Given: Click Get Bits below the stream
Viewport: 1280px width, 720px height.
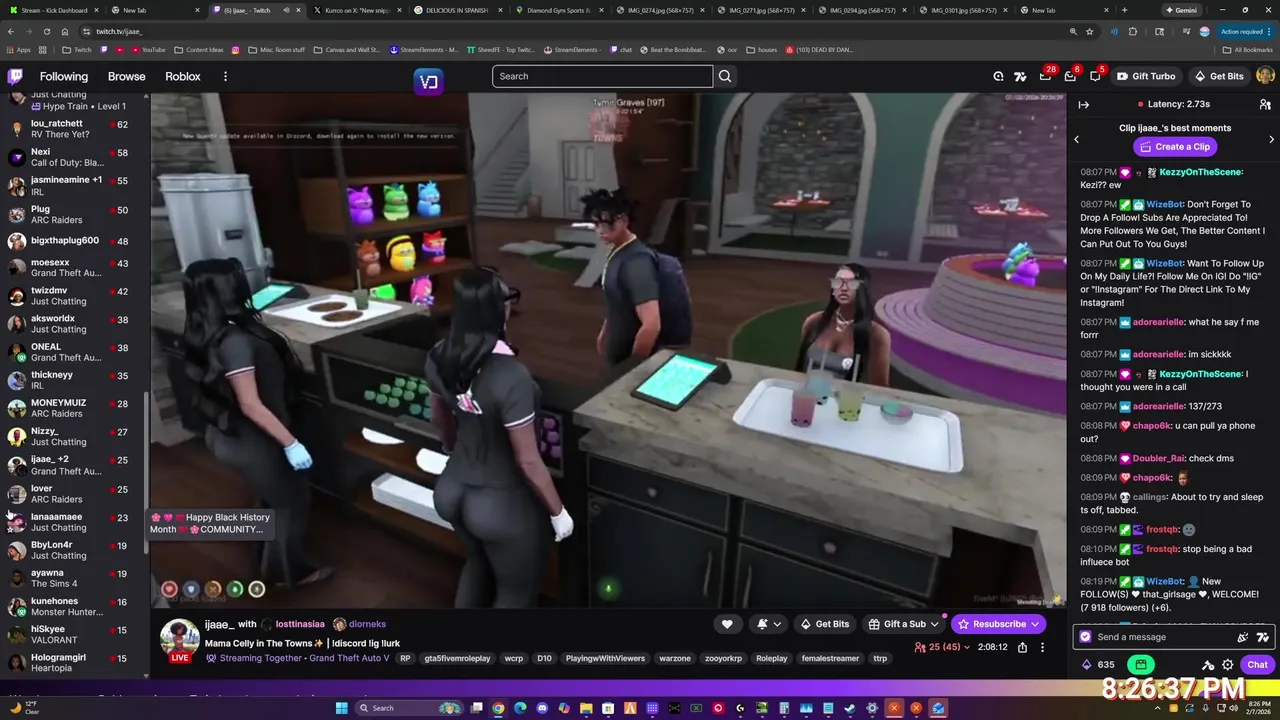Looking at the screenshot, I should tap(824, 624).
